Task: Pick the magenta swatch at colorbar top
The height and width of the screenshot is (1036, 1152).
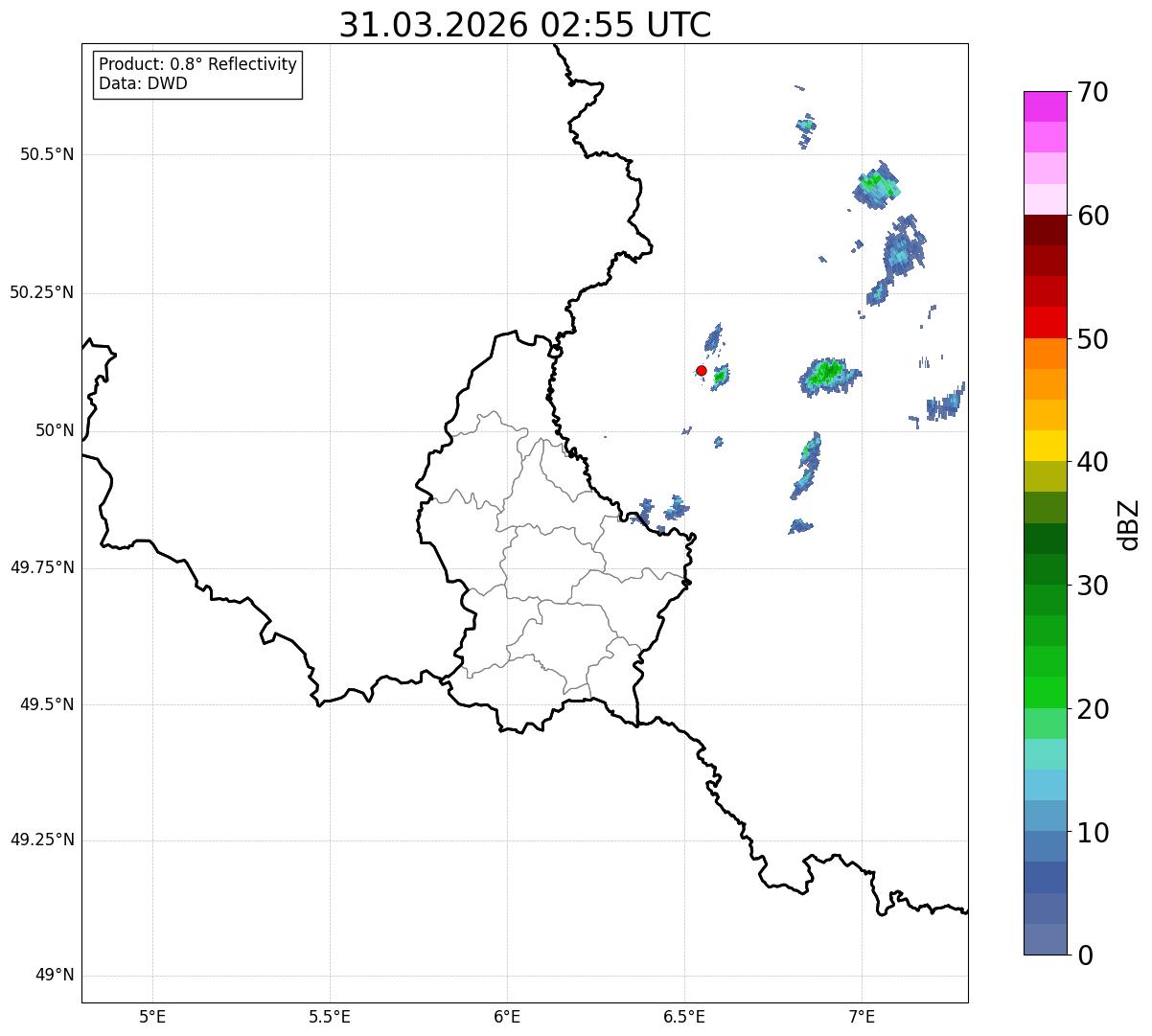Action: click(1046, 106)
